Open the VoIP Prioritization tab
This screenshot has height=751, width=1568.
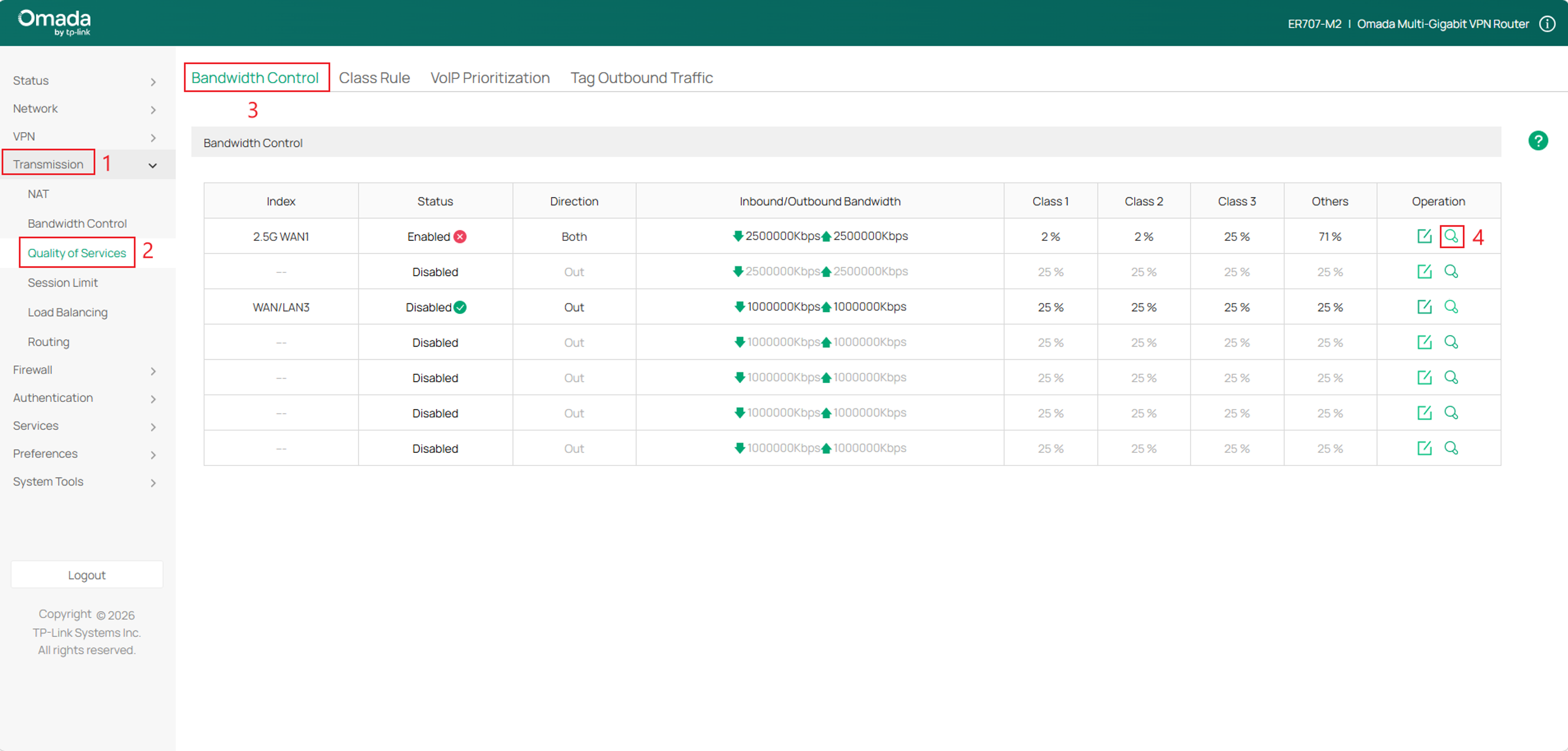[x=490, y=78]
